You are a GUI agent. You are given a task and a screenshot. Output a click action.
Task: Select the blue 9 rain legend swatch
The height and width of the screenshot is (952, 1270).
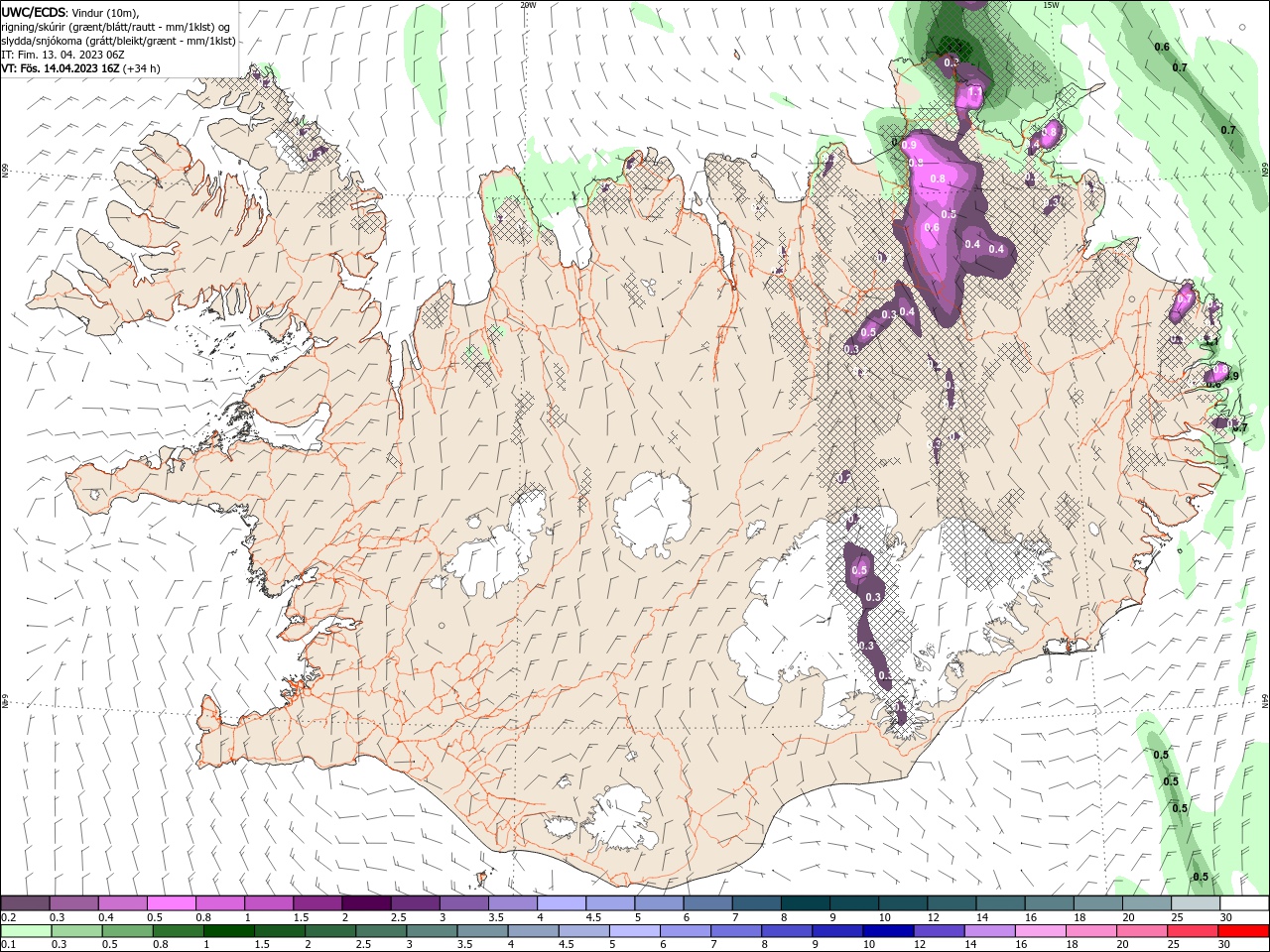point(837,931)
